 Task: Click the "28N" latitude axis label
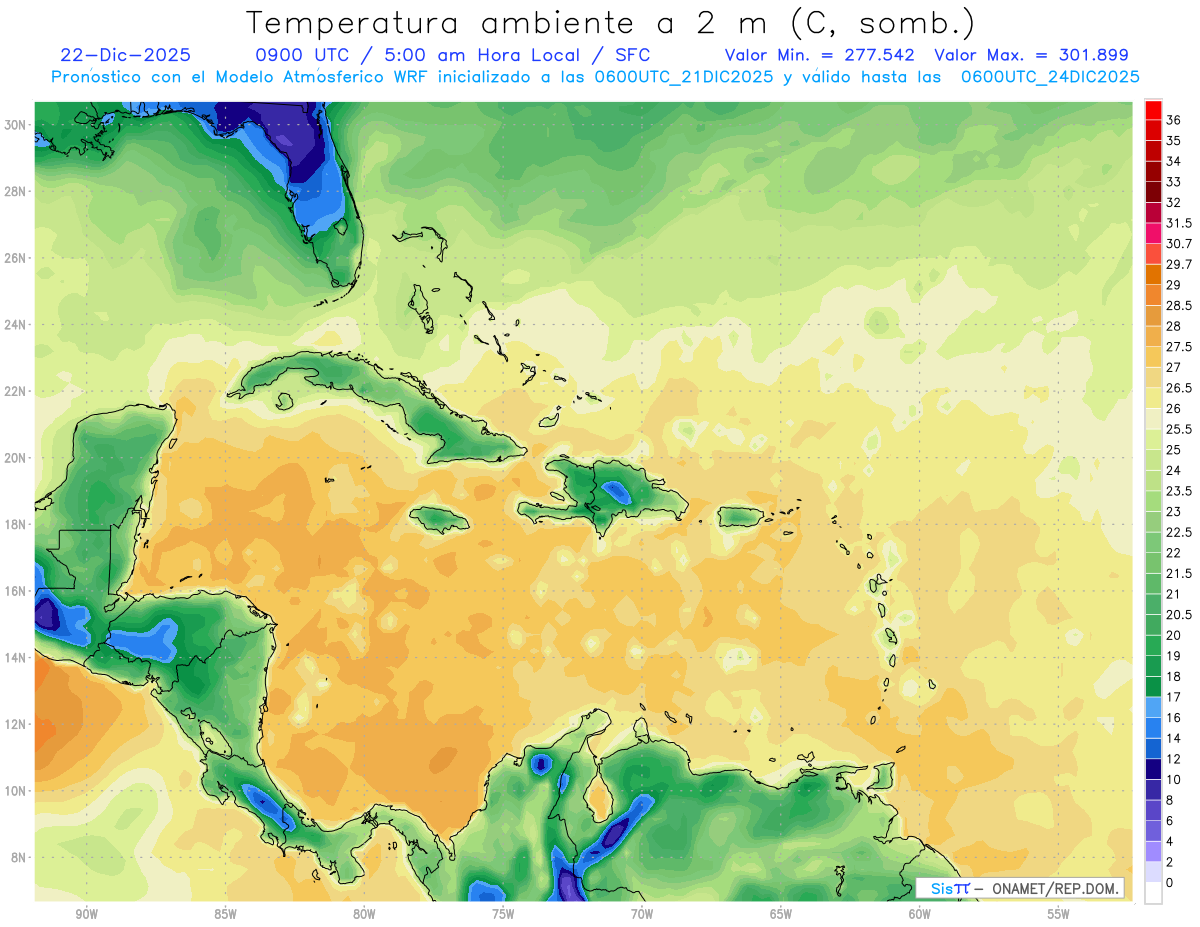pos(16,191)
